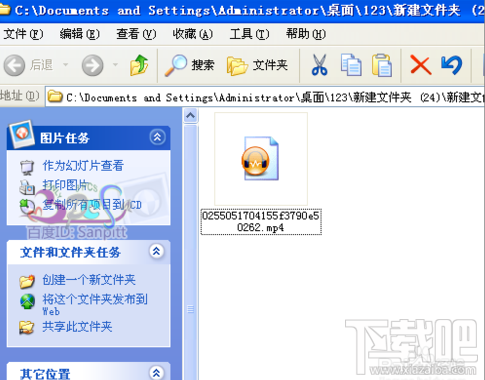Screen dimensions: 485x380
Task: Select the mp4 file thumbnail
Action: (x=261, y=159)
